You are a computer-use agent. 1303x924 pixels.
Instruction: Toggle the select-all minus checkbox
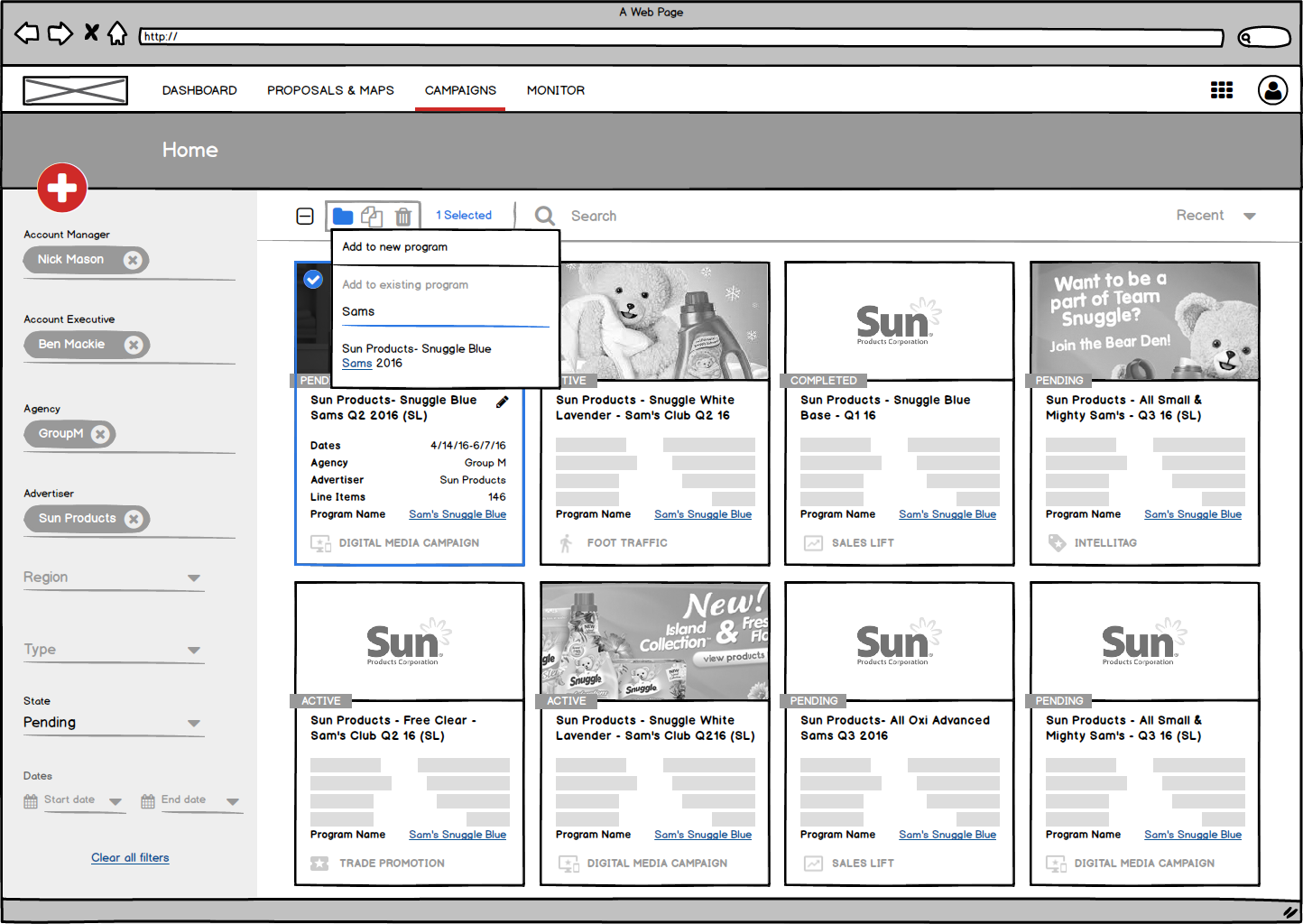coord(305,217)
